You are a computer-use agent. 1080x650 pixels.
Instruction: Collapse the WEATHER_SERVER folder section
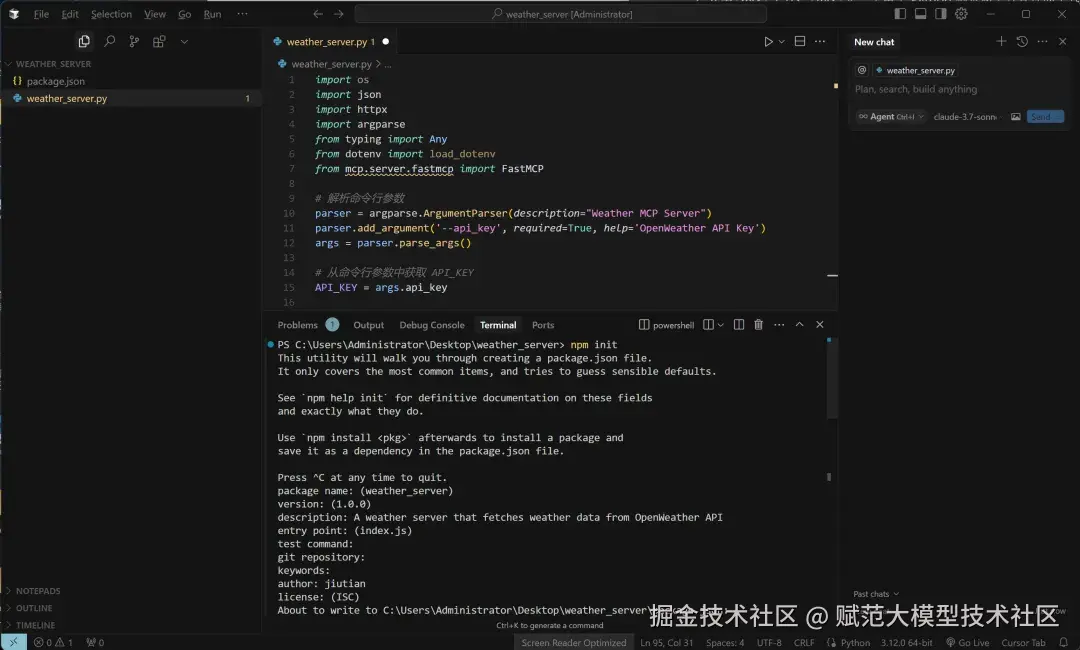pyautogui.click(x=53, y=63)
